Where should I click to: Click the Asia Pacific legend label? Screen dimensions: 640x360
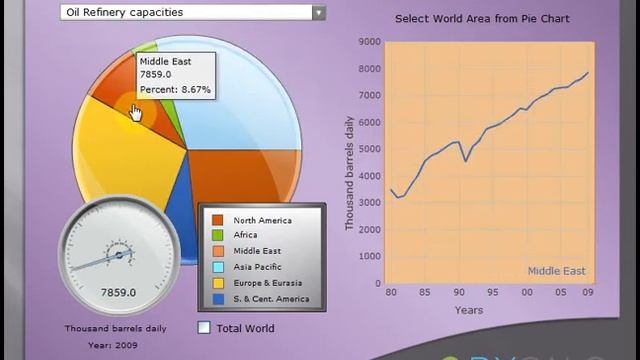pos(258,267)
